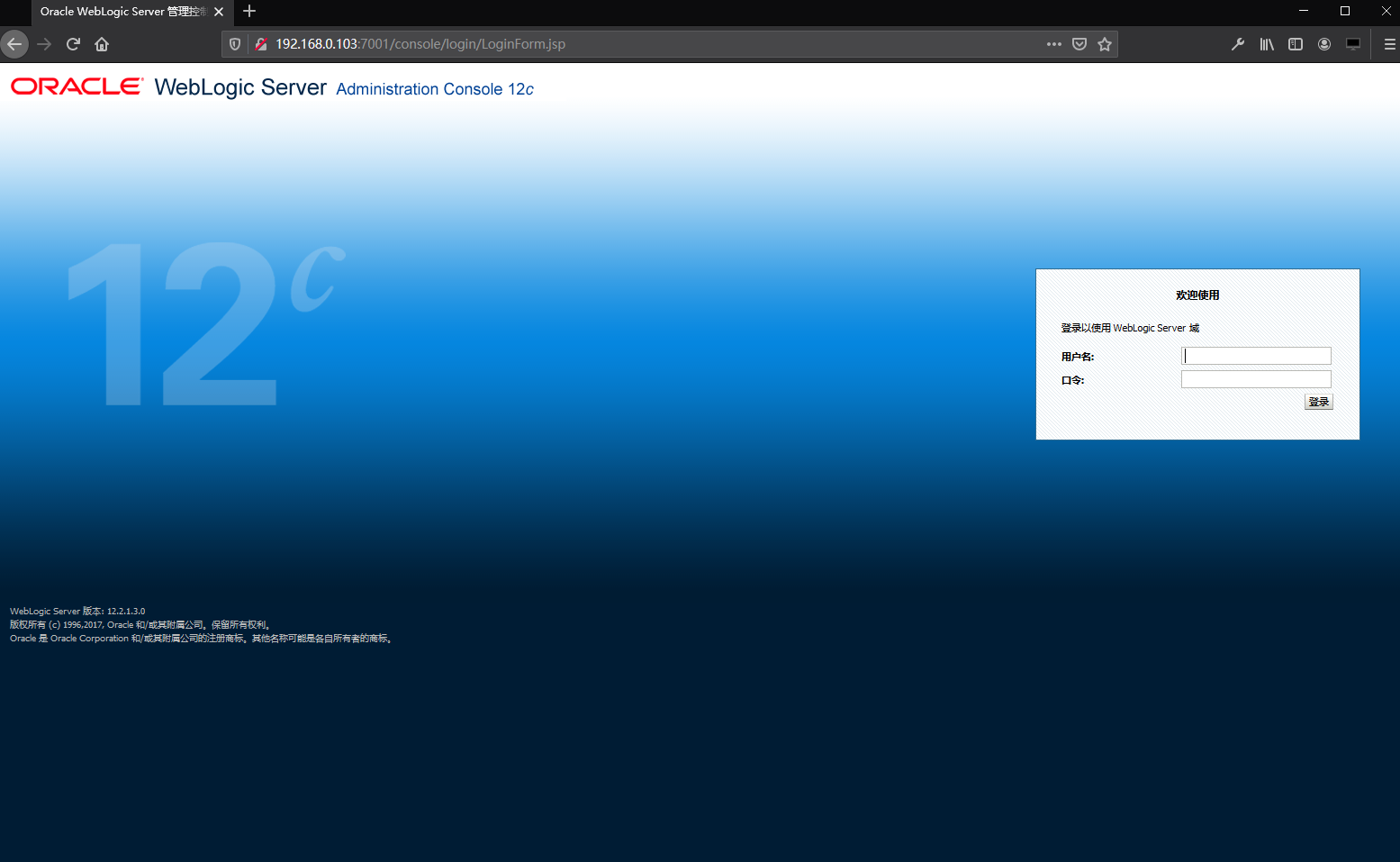Open a new tab with plus button
This screenshot has height=862, width=1400.
pyautogui.click(x=249, y=12)
